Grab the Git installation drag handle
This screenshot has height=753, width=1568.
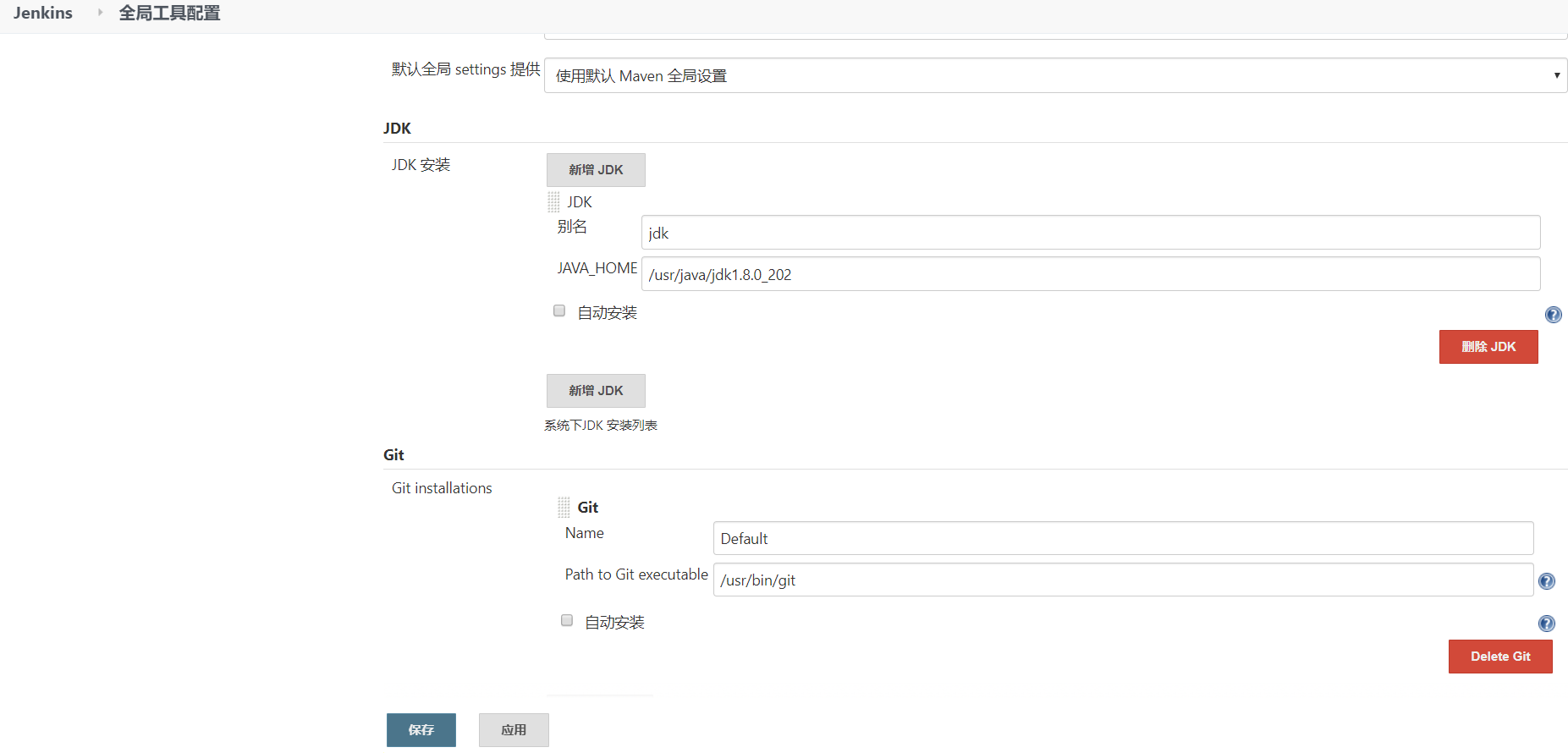564,508
